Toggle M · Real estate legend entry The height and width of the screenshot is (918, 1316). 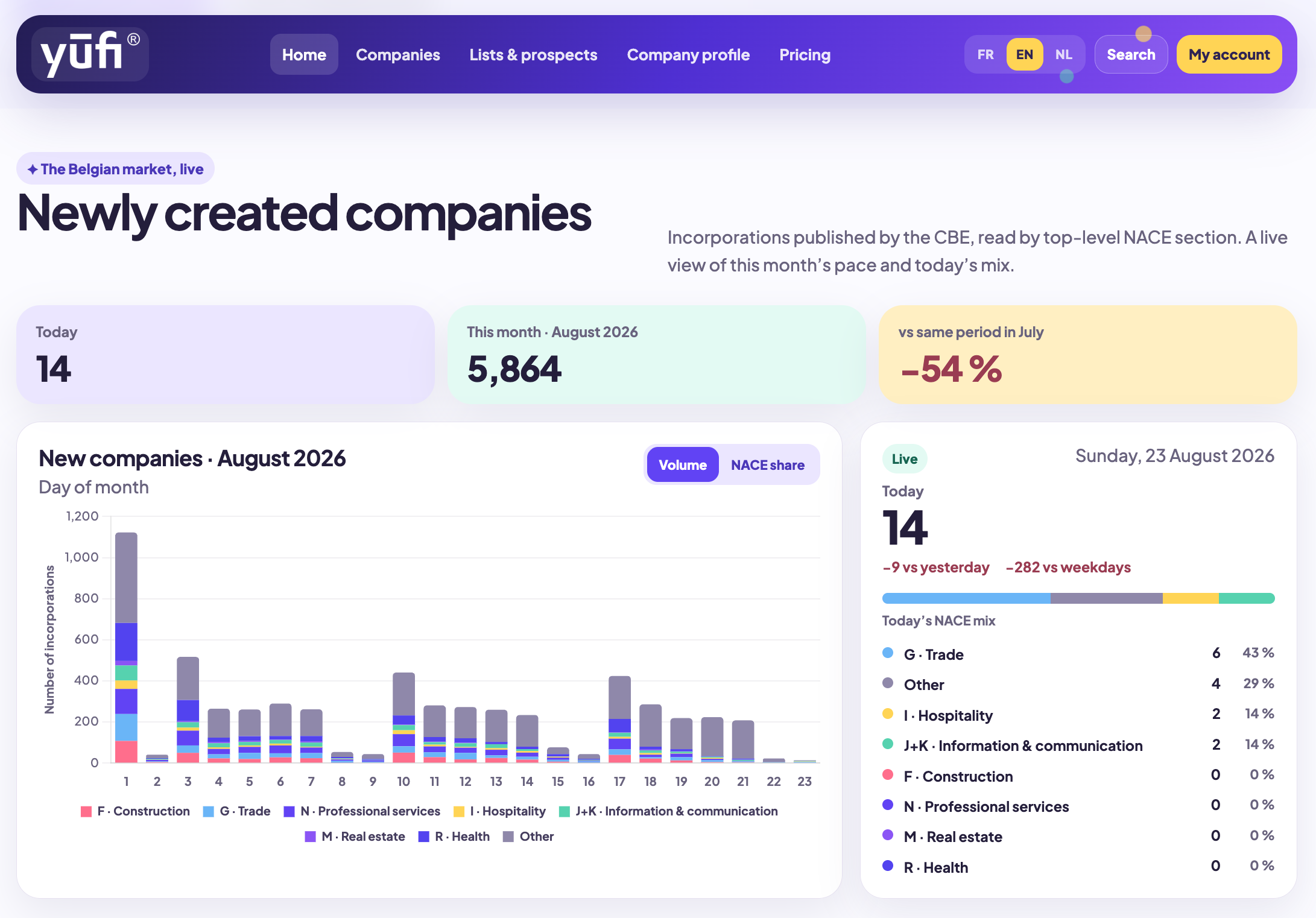[x=355, y=837]
